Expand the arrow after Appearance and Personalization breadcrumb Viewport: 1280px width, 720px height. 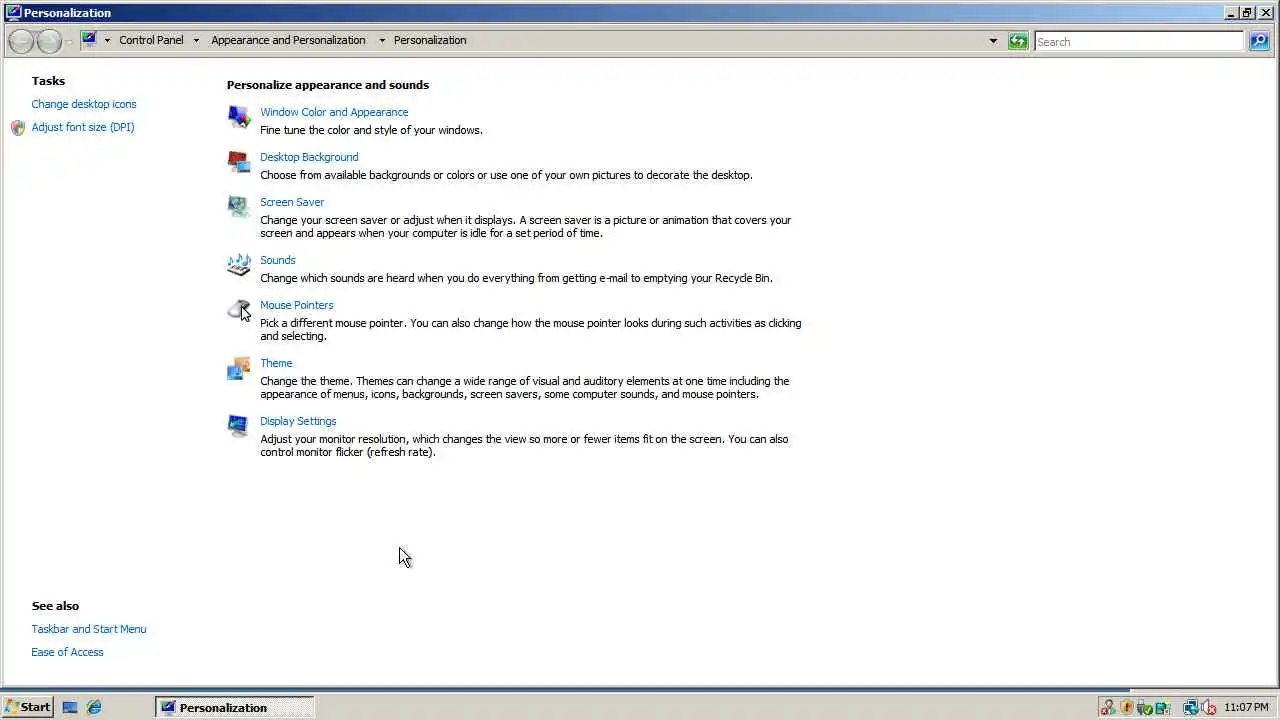[382, 41]
